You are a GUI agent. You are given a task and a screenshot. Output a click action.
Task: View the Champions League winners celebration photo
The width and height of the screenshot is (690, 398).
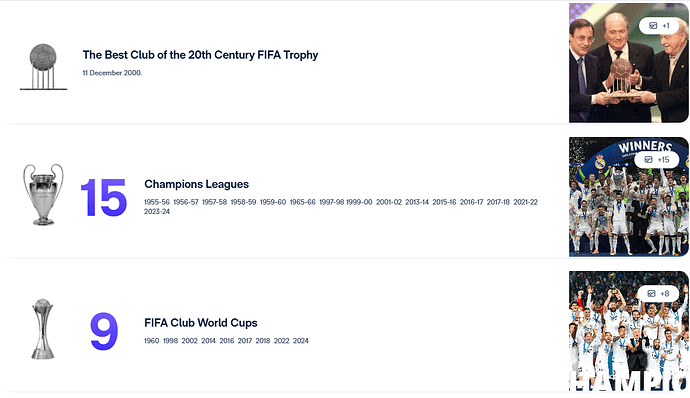click(x=628, y=197)
